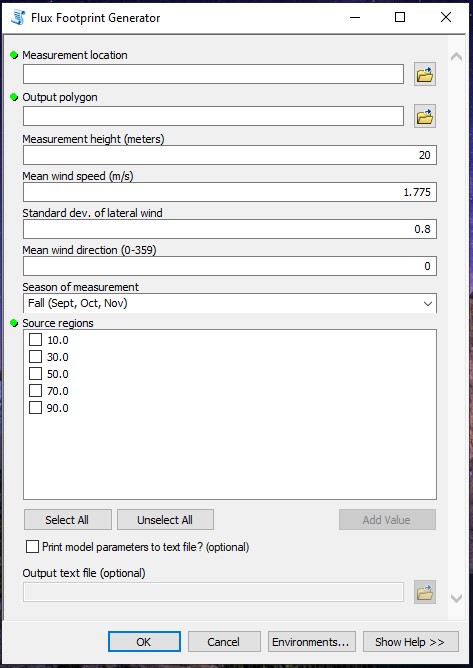The width and height of the screenshot is (473, 668).
Task: Click Select All source regions
Action: click(x=67, y=520)
